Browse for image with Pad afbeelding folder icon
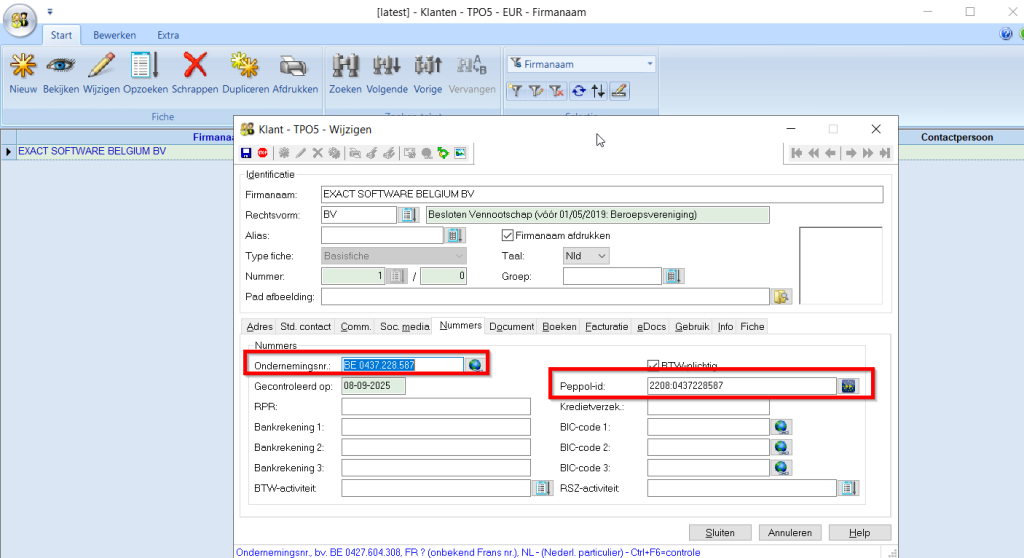Viewport: 1024px width, 558px height. click(780, 297)
